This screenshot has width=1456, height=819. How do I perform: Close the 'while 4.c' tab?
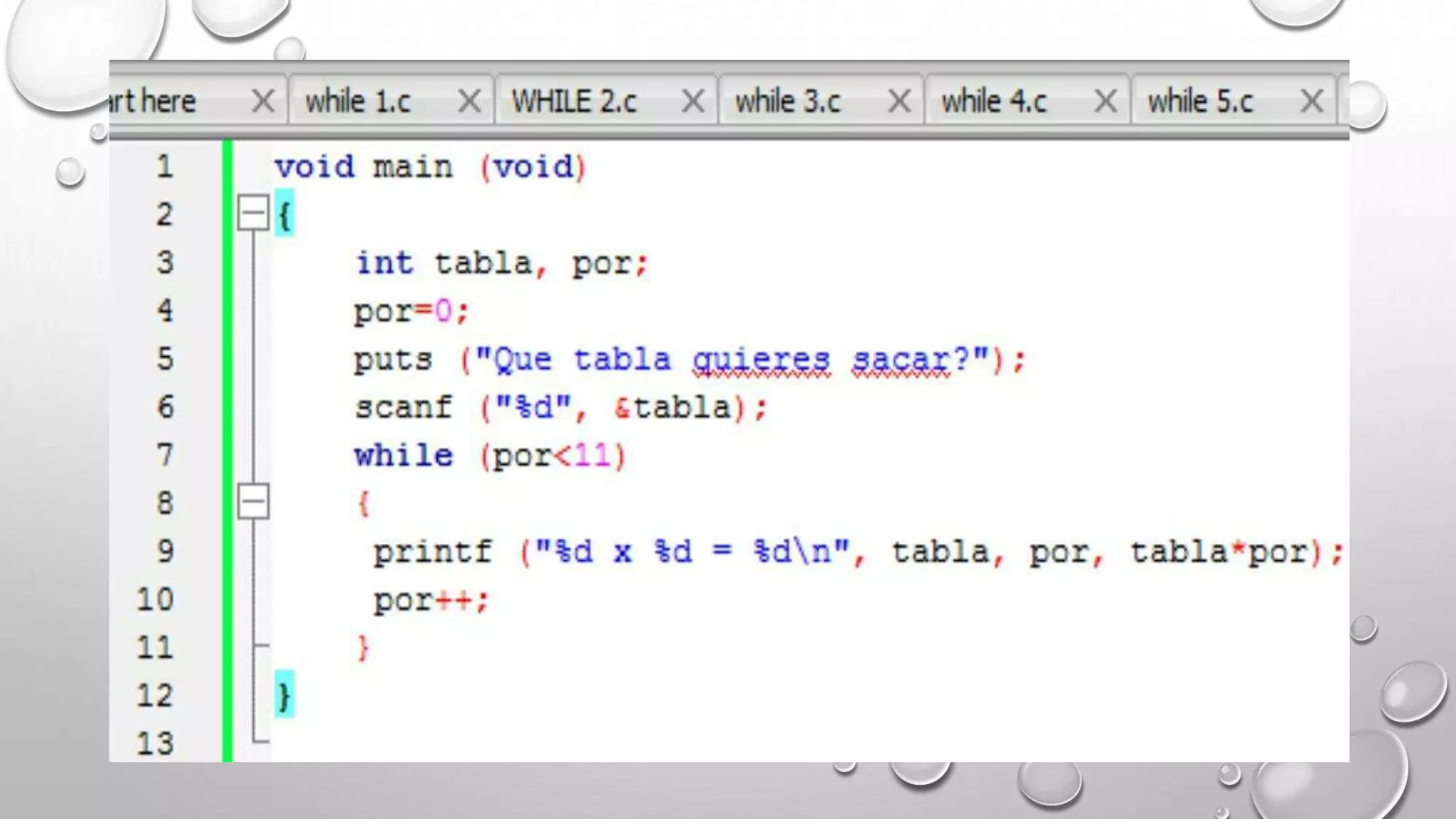[1106, 101]
